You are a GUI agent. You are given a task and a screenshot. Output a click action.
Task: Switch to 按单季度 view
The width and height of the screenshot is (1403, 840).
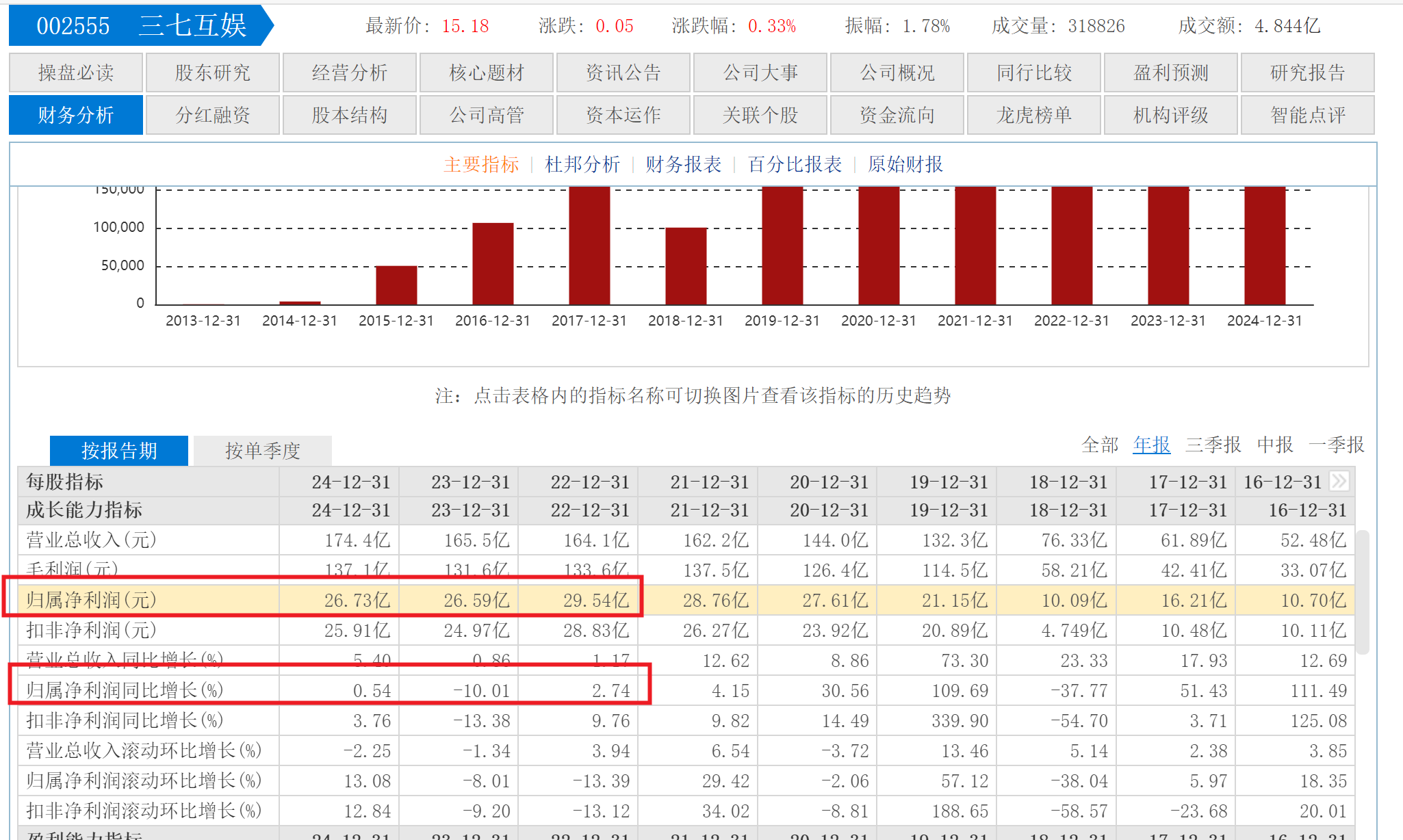pyautogui.click(x=263, y=451)
